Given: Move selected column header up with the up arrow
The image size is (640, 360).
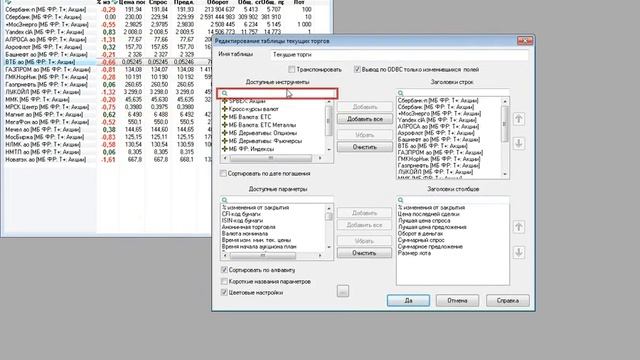Looking at the screenshot, I should [519, 227].
